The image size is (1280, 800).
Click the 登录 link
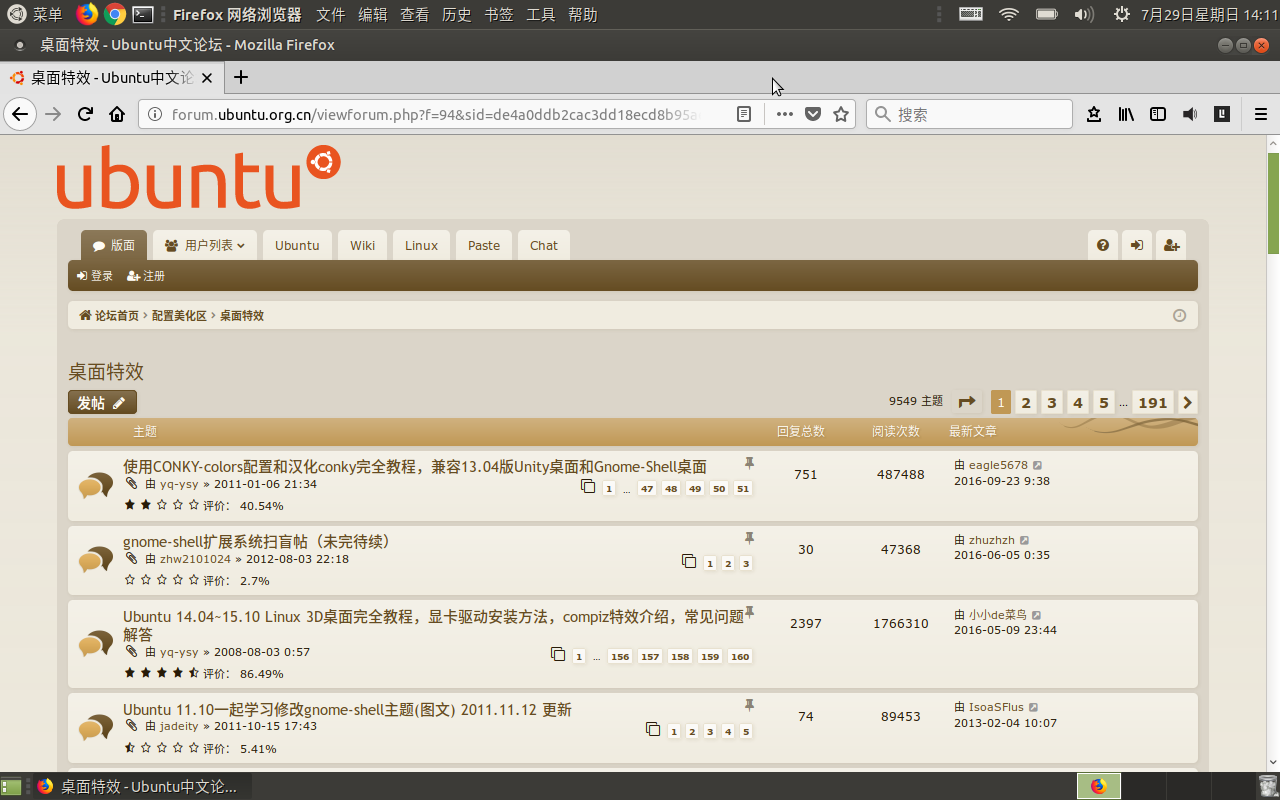coord(95,276)
